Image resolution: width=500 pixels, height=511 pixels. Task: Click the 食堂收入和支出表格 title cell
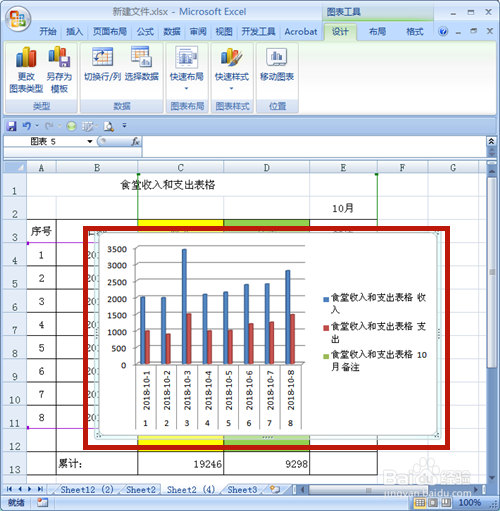168,185
